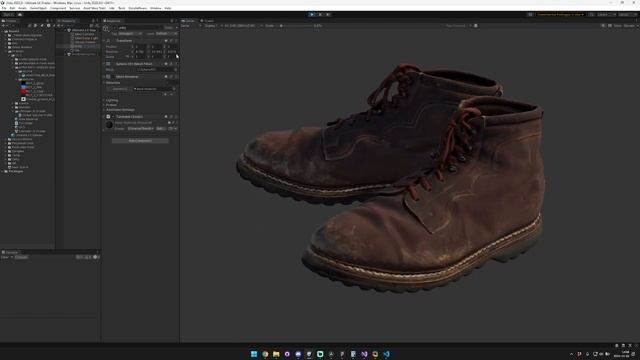Open the account dropdown in toolbar
640x360 pixels.
(8, 15)
